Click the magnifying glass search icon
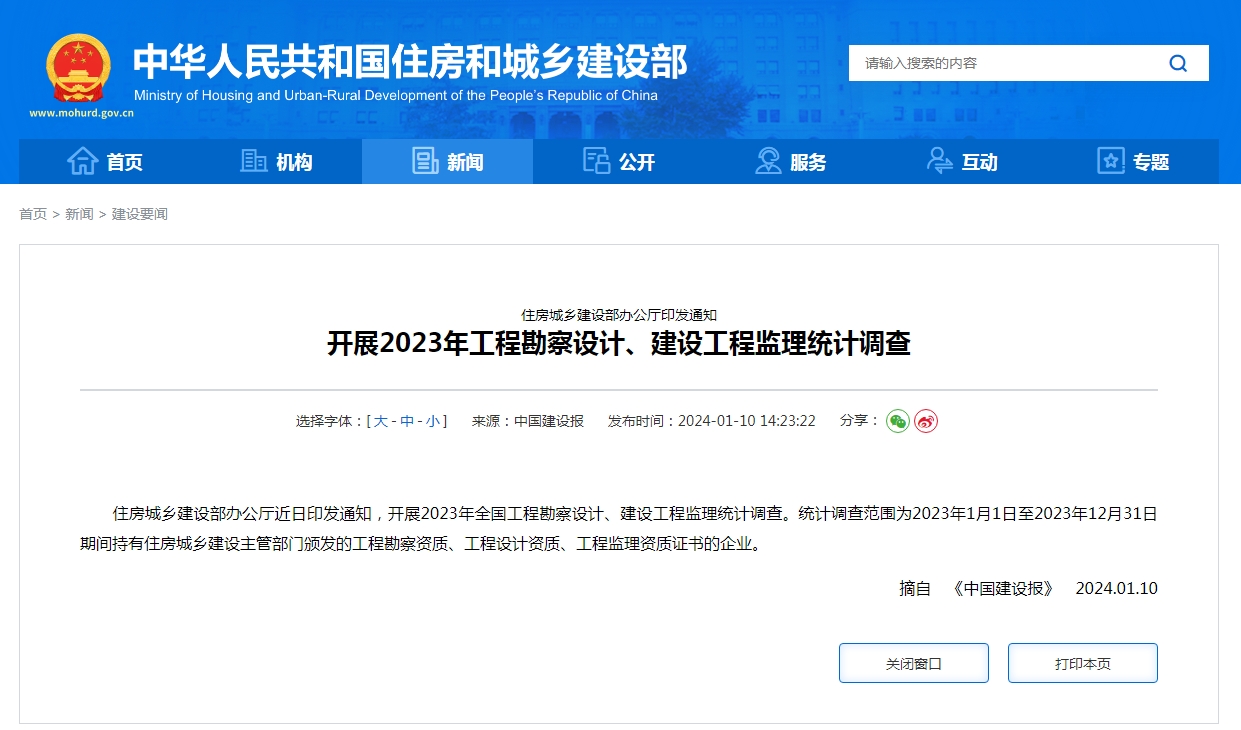 1178,62
